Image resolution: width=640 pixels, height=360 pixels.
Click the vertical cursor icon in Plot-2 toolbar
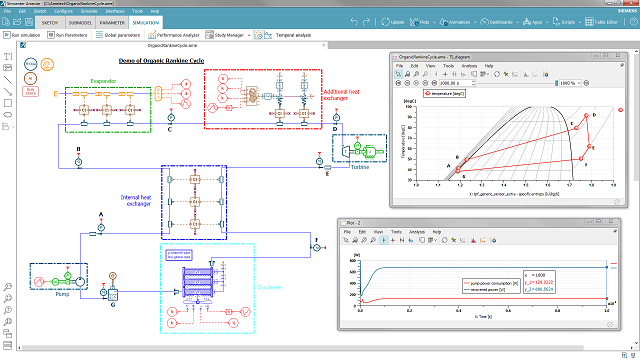coord(384,240)
